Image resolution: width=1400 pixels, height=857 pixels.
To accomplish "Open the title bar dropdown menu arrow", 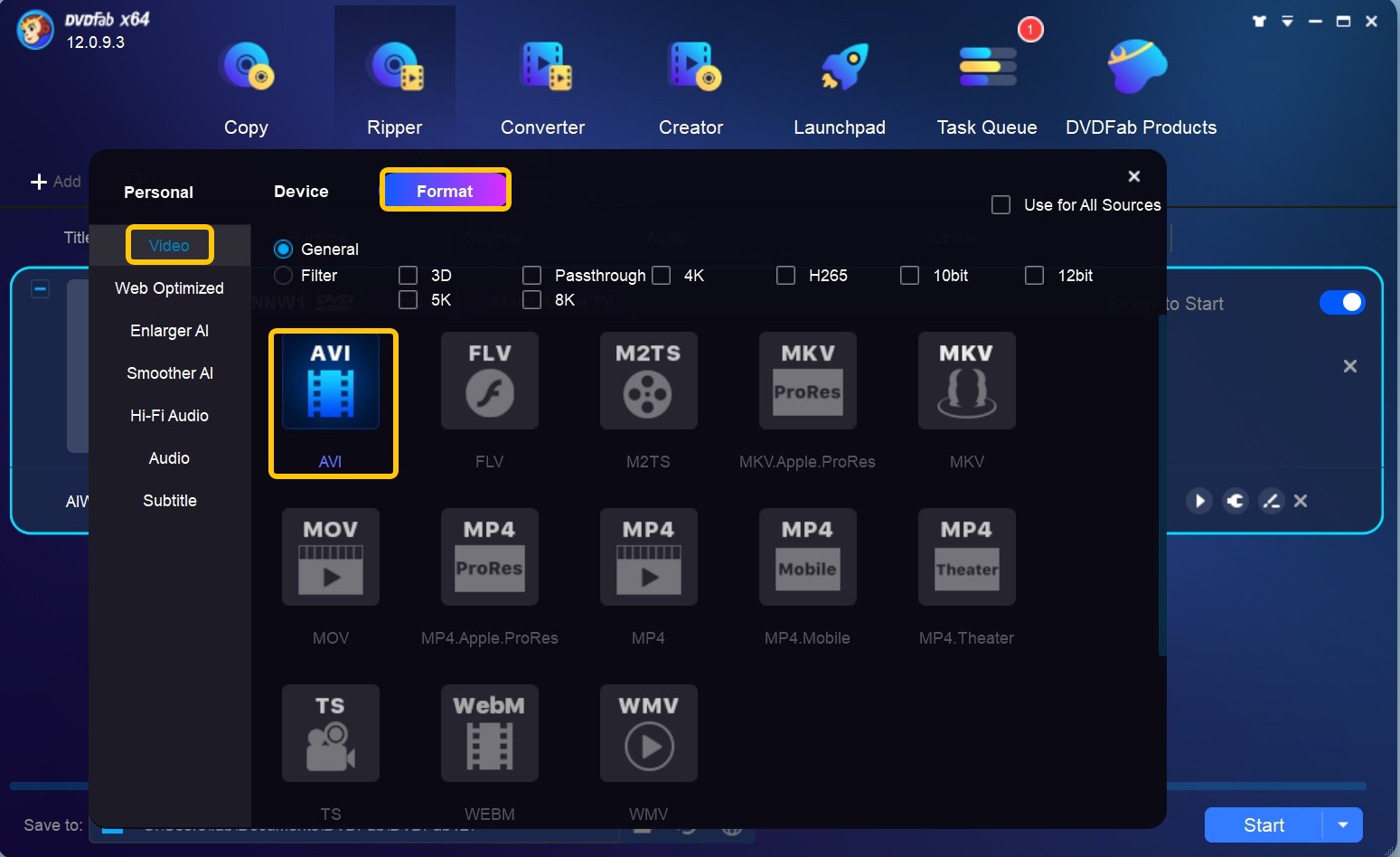I will (x=1287, y=22).
